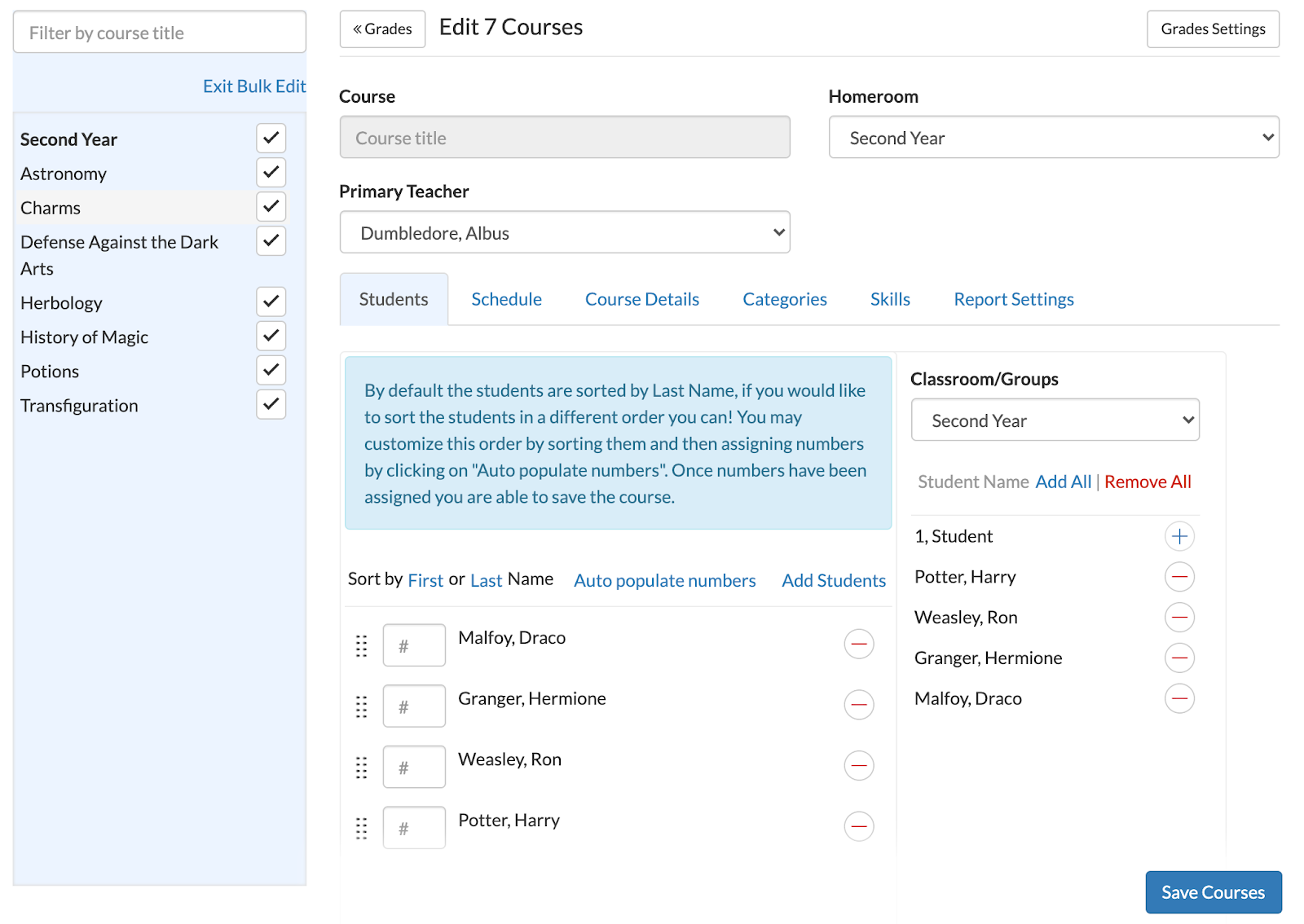Select Defense Against the Dark Arts course
Viewport: 1304px width, 924px height.
[119, 255]
